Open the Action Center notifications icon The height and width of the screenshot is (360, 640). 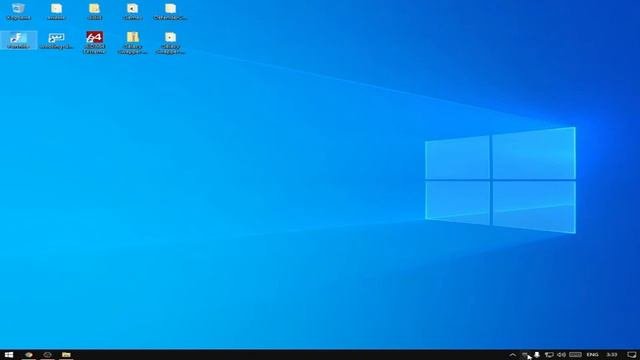[631, 355]
